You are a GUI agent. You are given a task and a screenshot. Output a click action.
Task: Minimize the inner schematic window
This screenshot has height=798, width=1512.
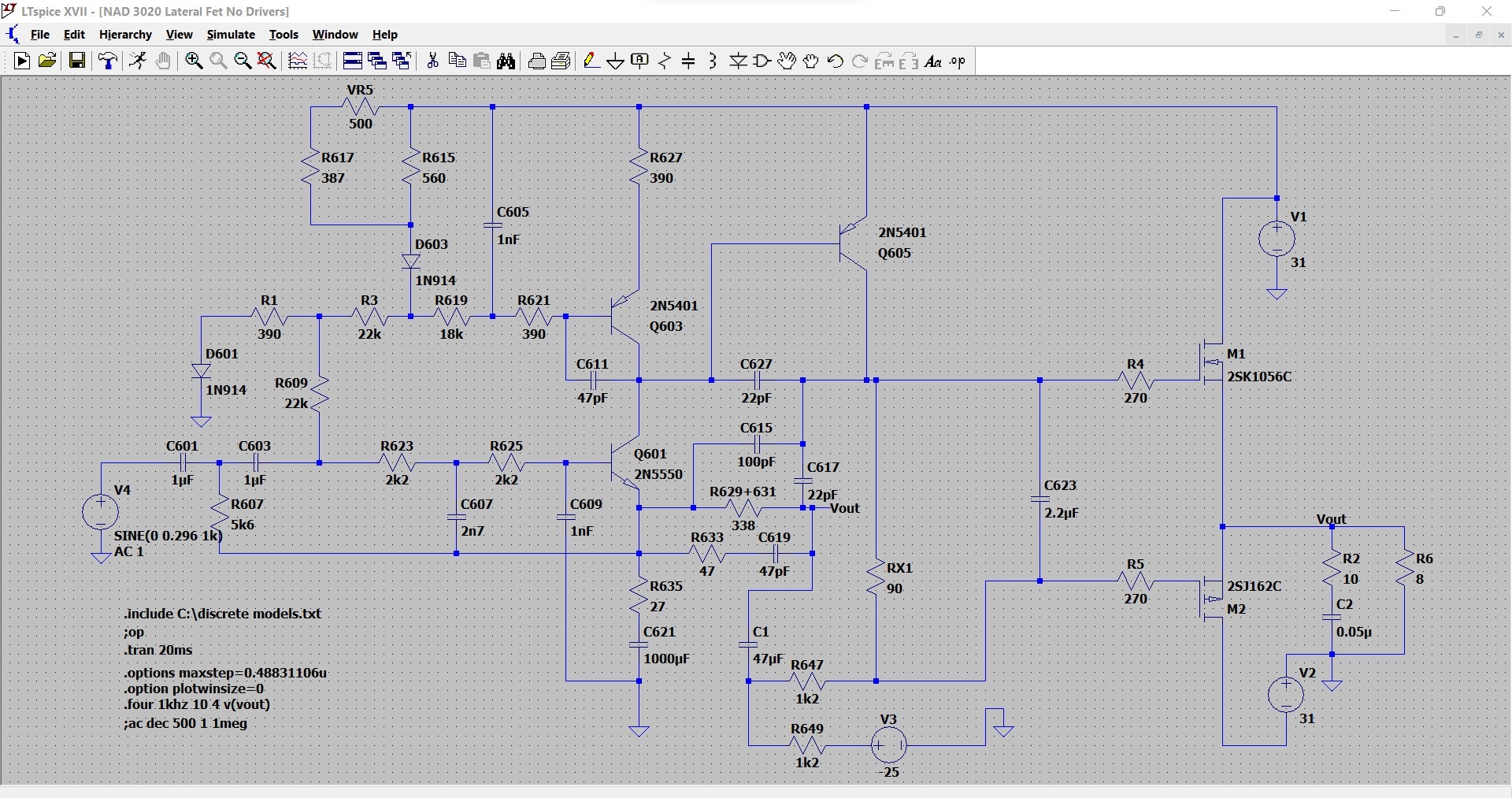pos(1456,35)
